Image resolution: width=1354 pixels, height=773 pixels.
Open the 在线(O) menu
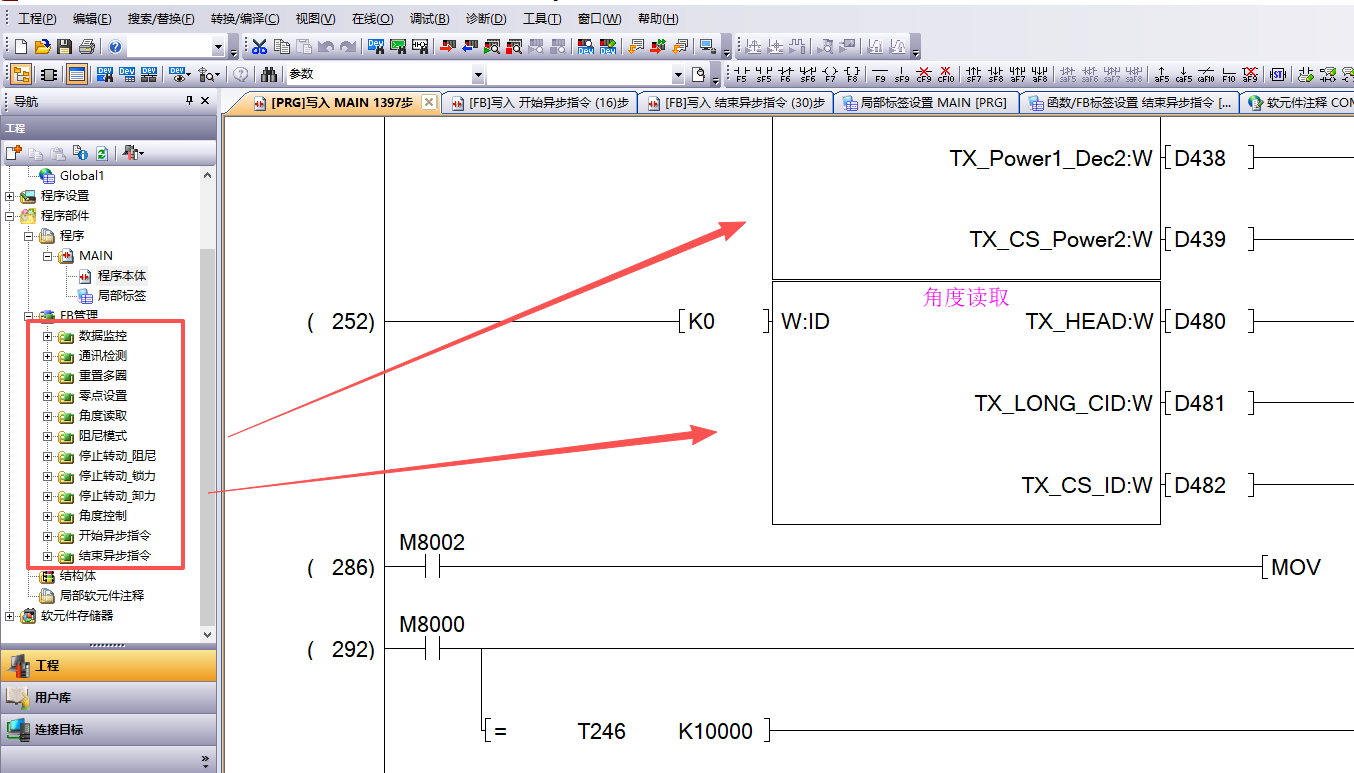coord(372,19)
